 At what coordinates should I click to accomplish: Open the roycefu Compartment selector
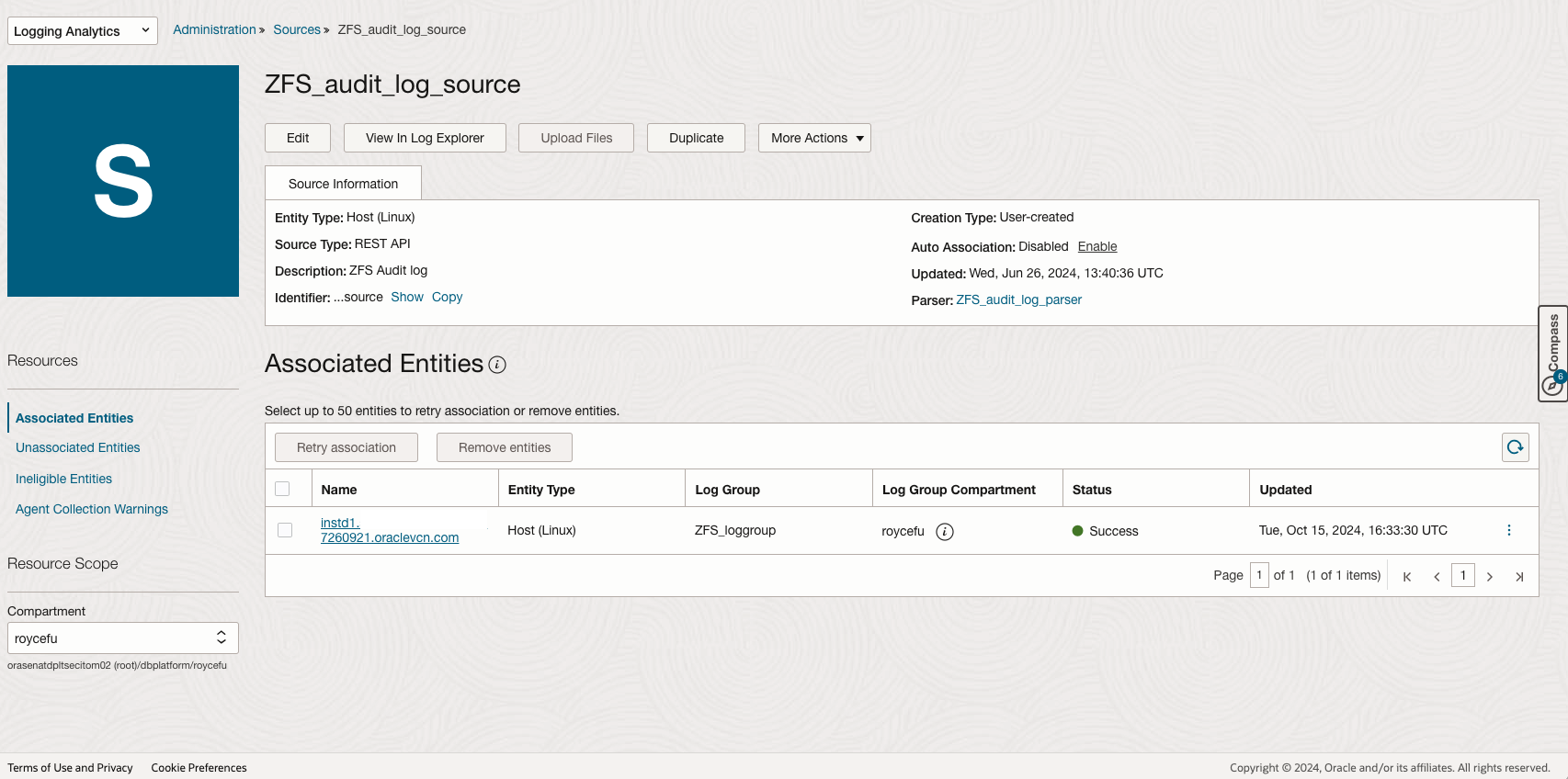(123, 638)
